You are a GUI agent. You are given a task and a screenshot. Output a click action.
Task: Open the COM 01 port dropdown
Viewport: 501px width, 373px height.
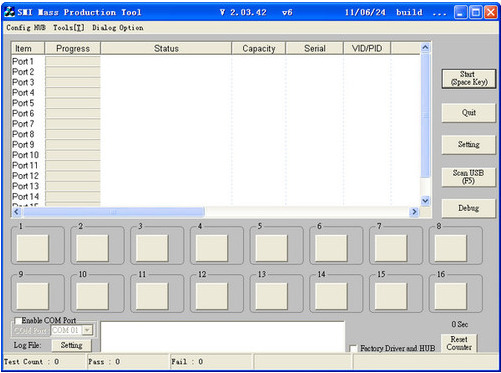click(x=87, y=330)
